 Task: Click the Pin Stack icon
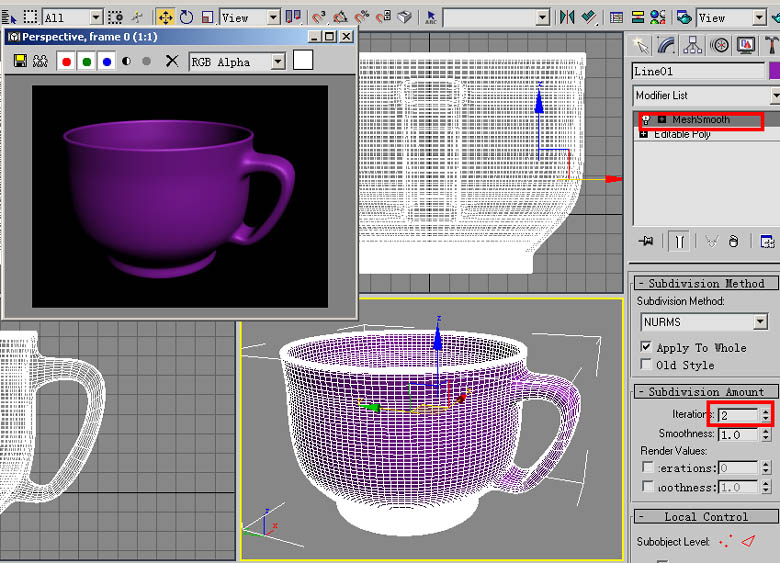click(647, 241)
